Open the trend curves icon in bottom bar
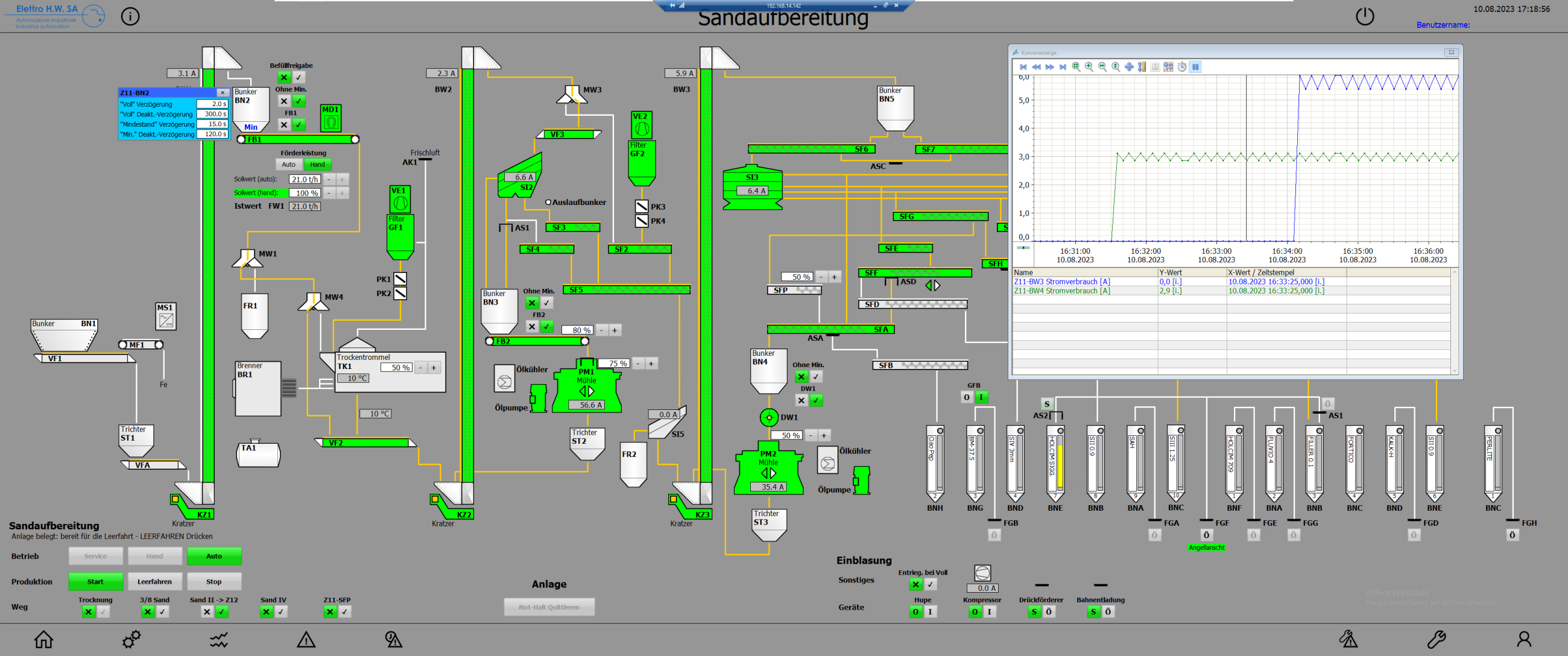The height and width of the screenshot is (656, 1568). pos(219,640)
